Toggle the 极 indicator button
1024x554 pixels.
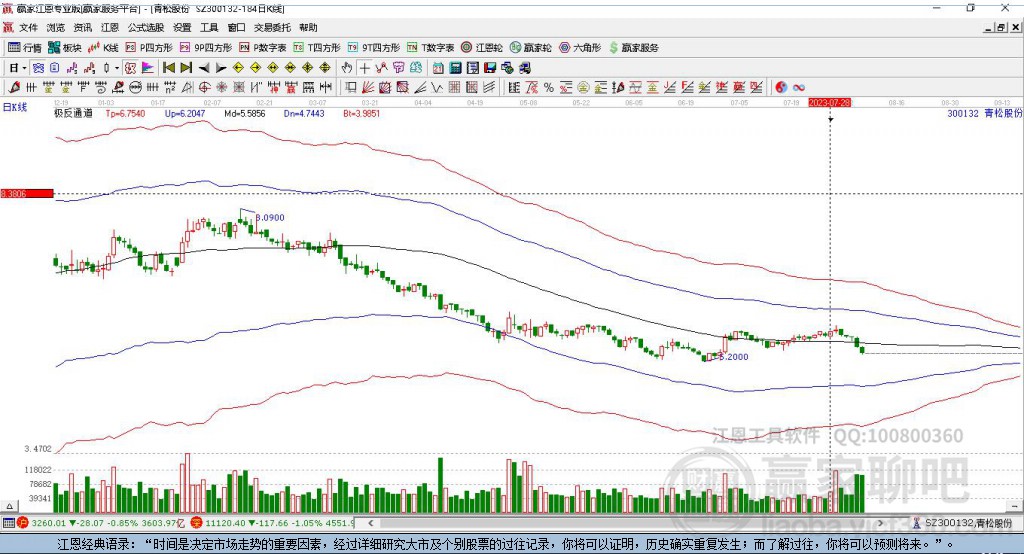click(131, 68)
